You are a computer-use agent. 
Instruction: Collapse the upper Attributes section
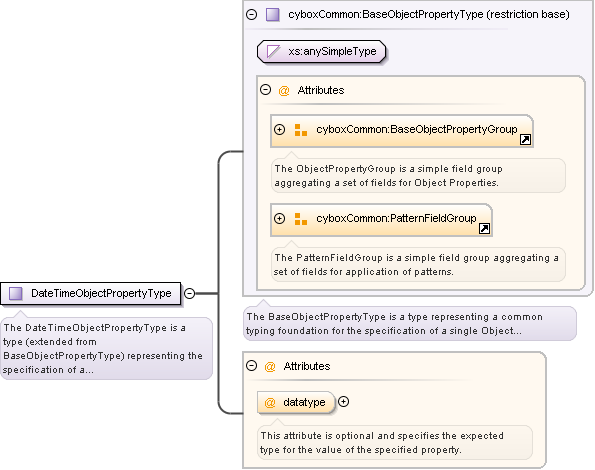click(x=266, y=90)
